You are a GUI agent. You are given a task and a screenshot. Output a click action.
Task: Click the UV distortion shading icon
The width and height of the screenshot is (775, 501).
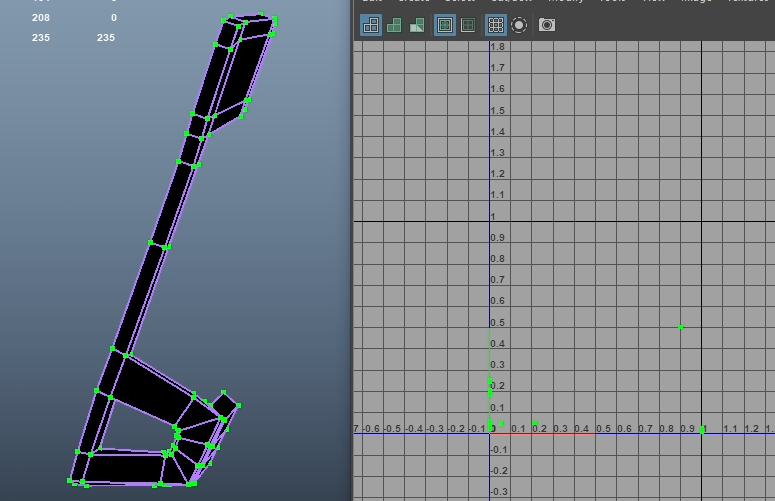tap(416, 25)
